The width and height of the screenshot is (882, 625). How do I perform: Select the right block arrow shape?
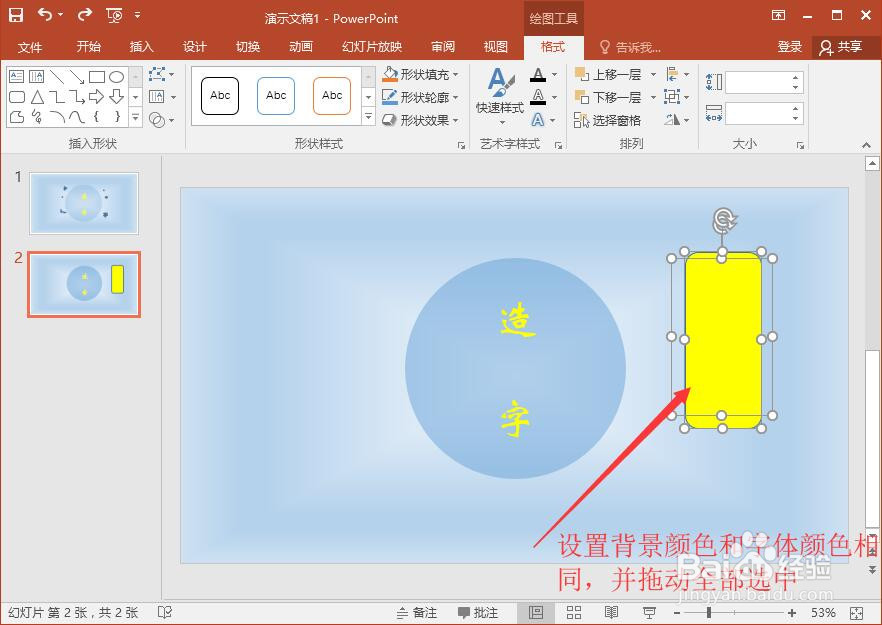(97, 97)
